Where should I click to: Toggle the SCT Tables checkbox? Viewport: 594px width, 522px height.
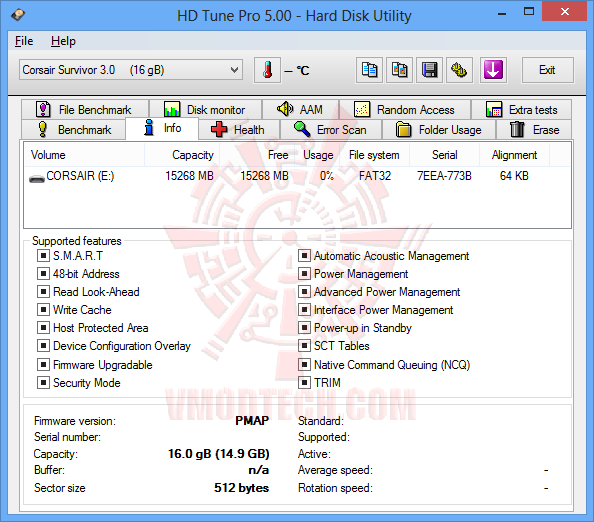pyautogui.click(x=304, y=346)
